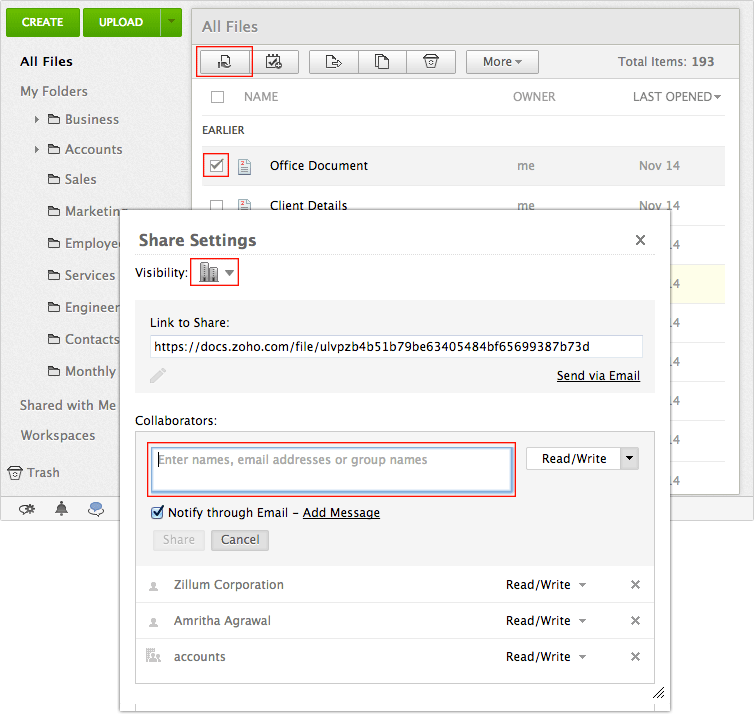Check the Client Details row checkbox
This screenshot has height=714, width=754.
[x=216, y=205]
